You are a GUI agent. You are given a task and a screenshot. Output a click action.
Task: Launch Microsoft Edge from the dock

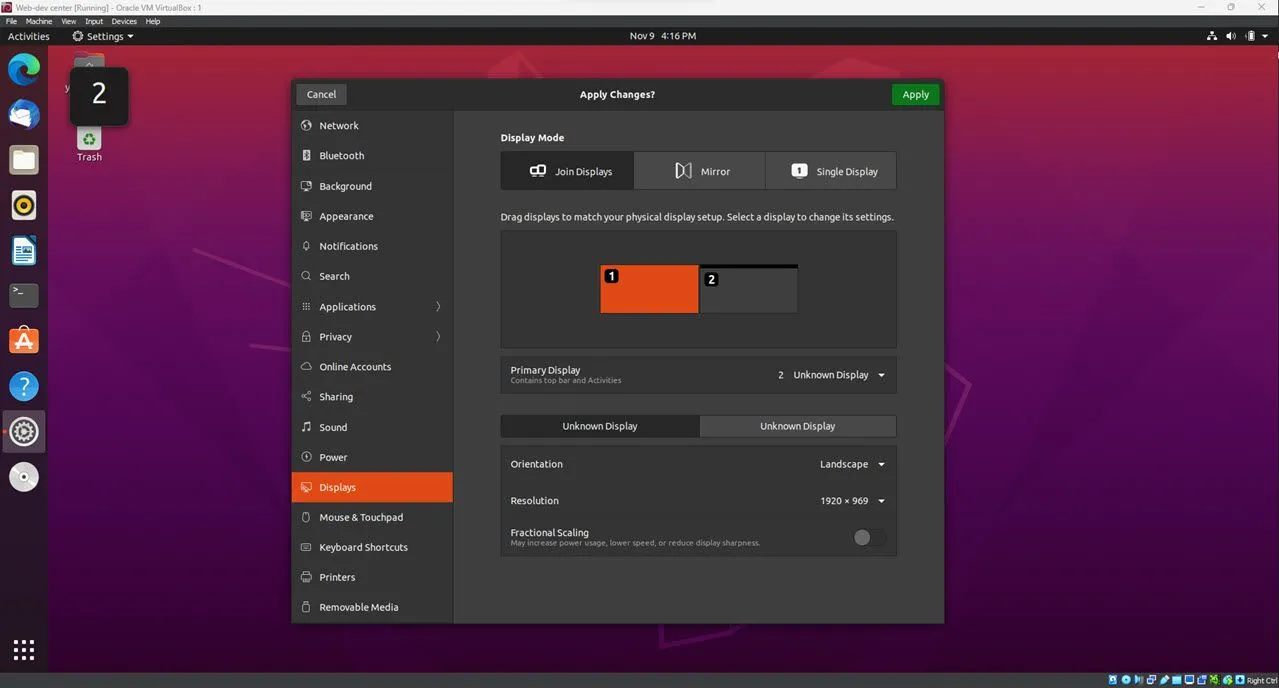(x=23, y=68)
